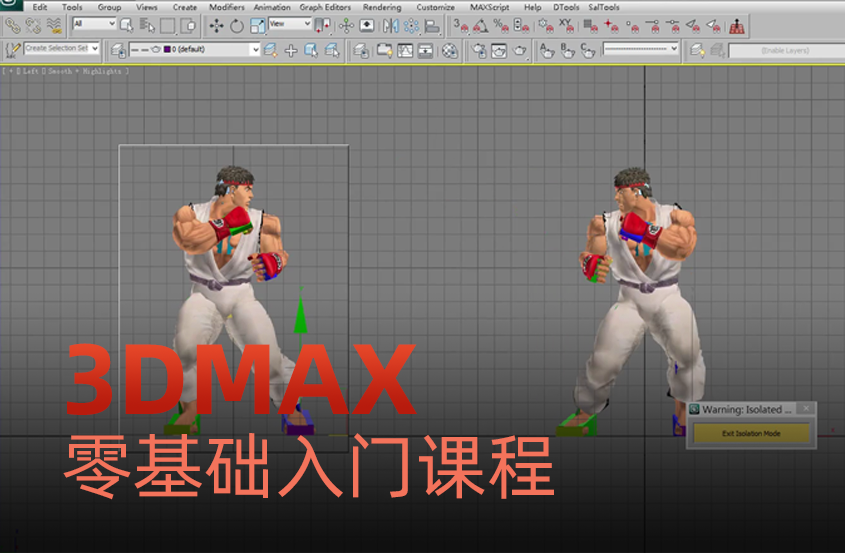
Task: Click the plus Add Selection to Layer icon
Action: pos(291,50)
